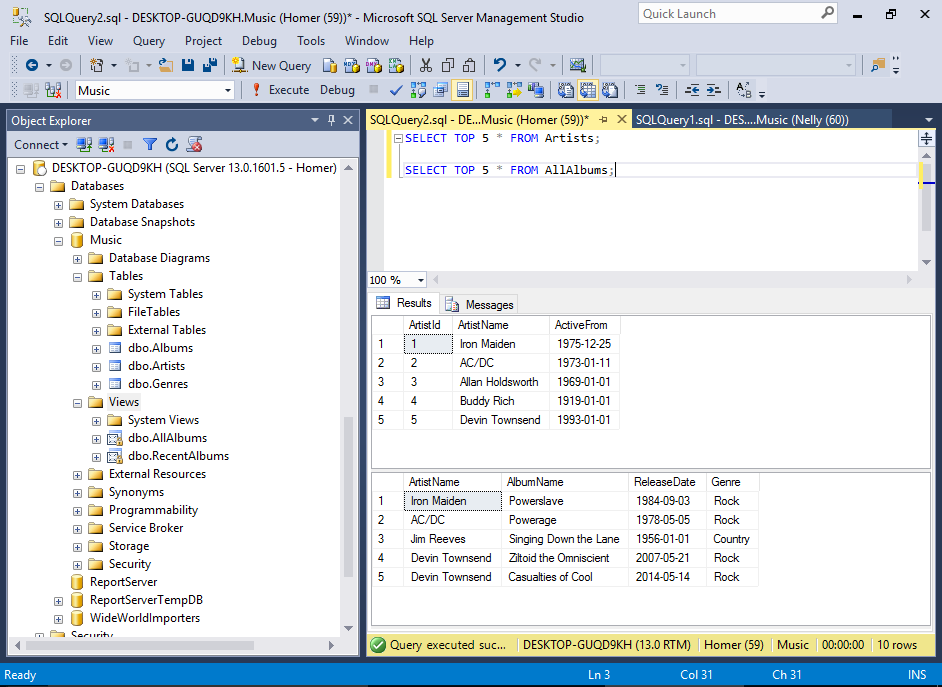Image resolution: width=942 pixels, height=687 pixels.
Task: Open the Query menu
Action: coord(149,41)
